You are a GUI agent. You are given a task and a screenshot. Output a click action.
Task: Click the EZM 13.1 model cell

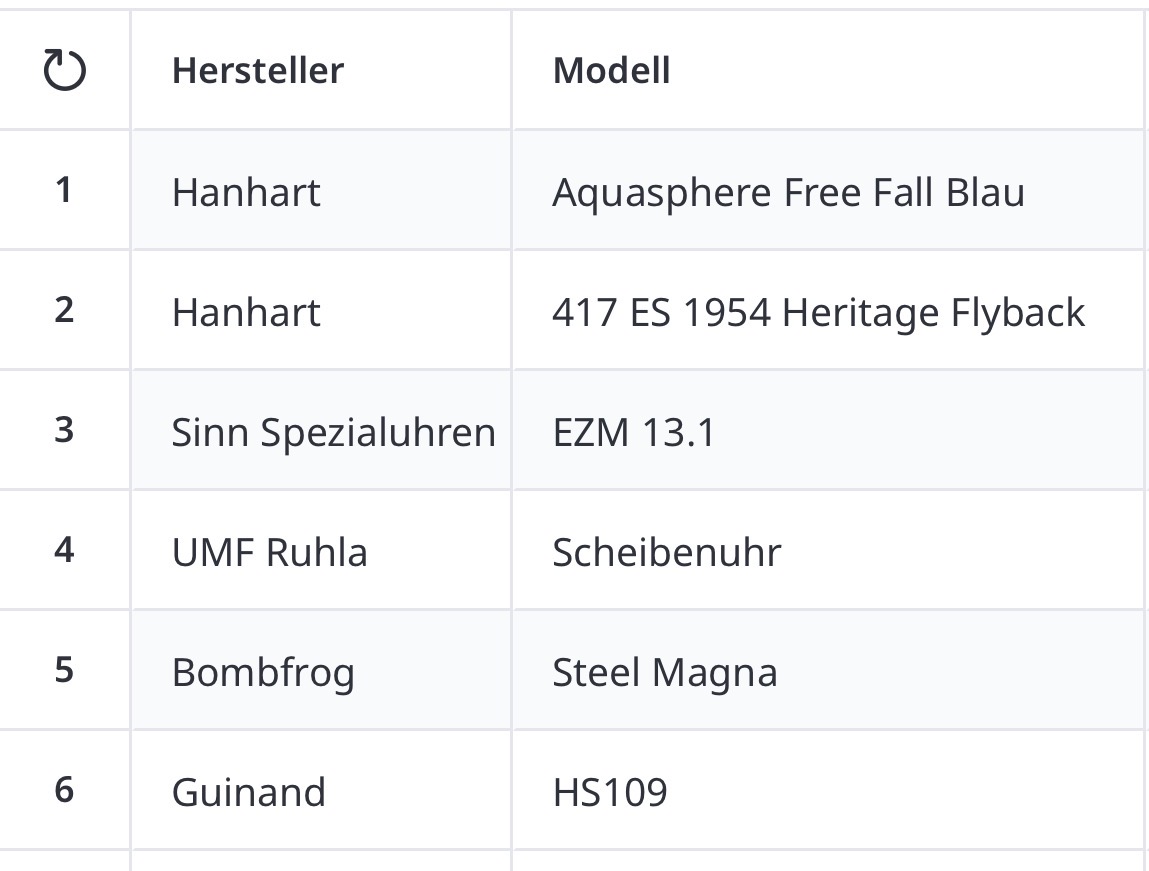[x=634, y=432]
